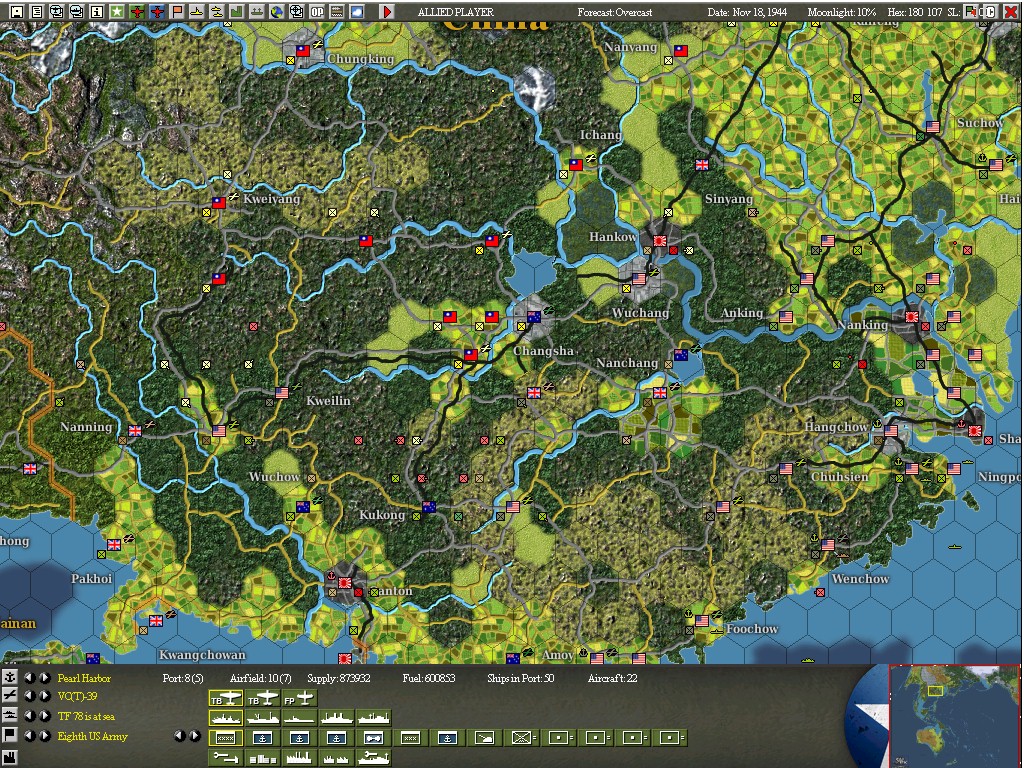The width and height of the screenshot is (1024, 768).
Task: Click the white star on green icon
Action: pos(117,12)
